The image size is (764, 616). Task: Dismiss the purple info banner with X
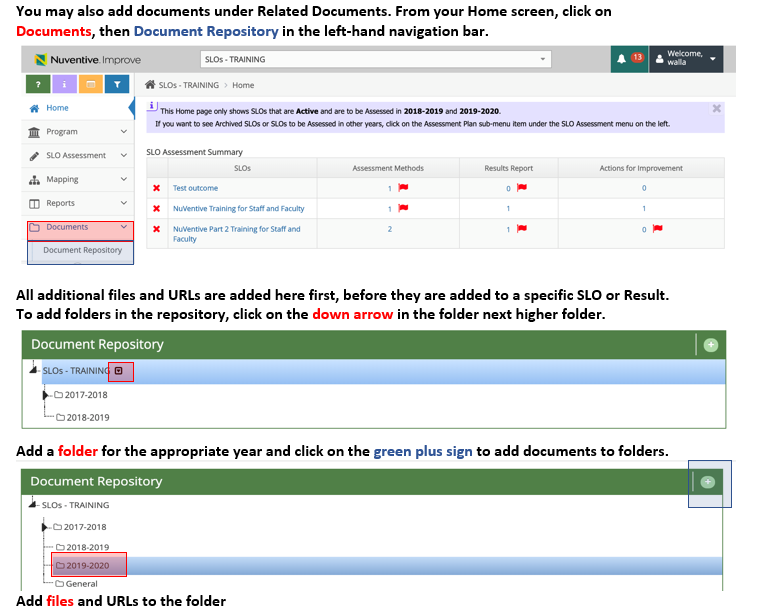(x=716, y=108)
